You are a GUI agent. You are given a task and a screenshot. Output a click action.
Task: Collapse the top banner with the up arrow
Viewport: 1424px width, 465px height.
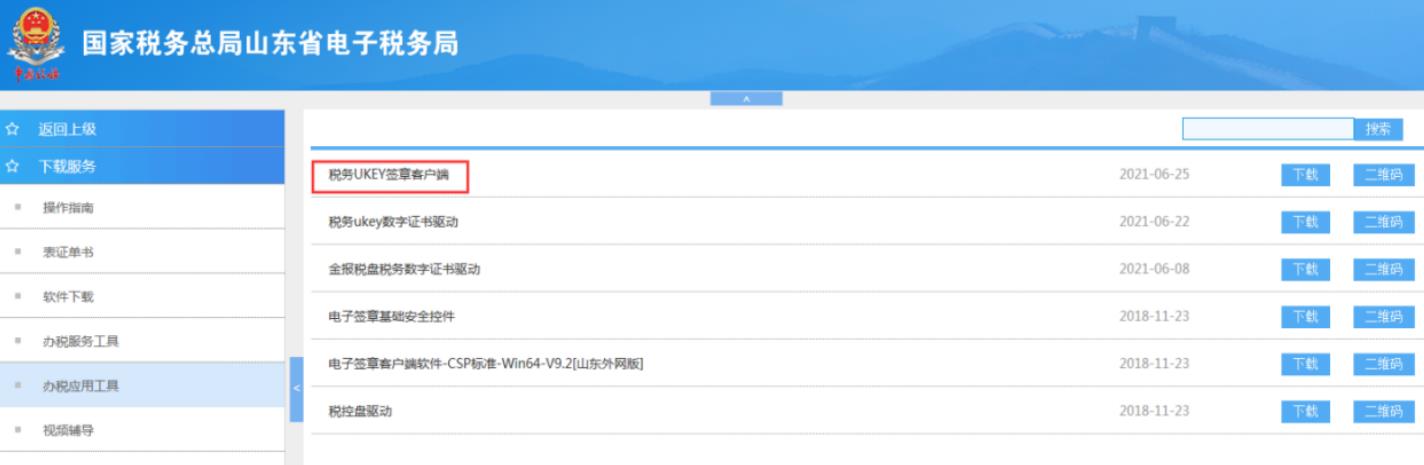(x=746, y=99)
